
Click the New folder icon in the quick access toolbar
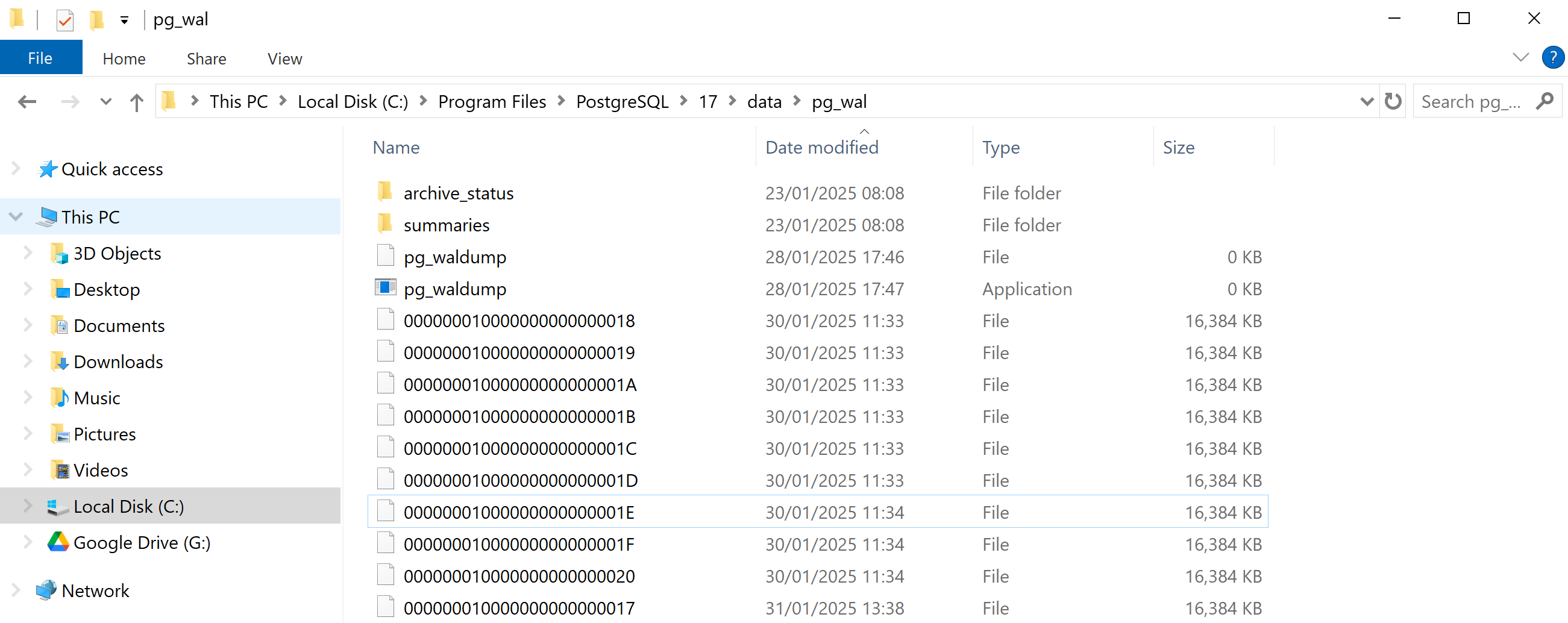point(96,20)
